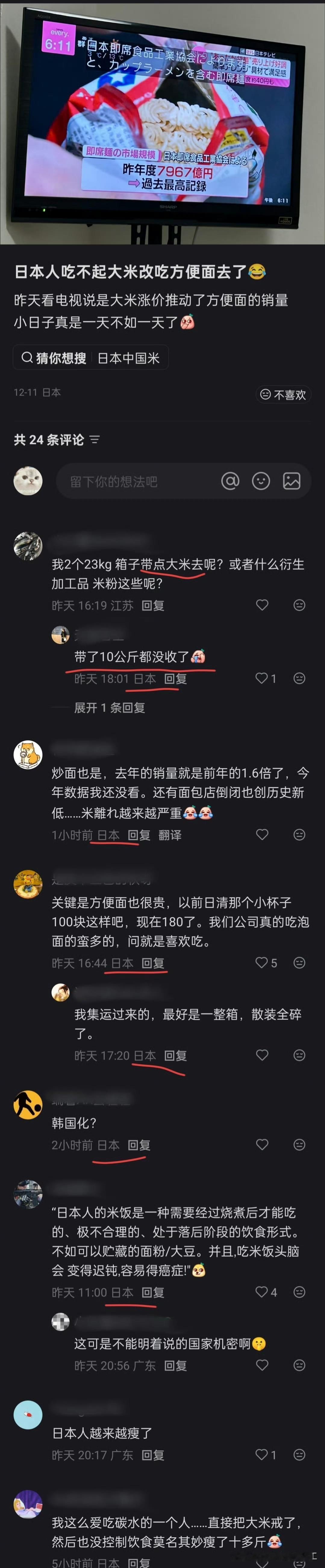Open the shoe-photo avatar of the first commenter
The width and height of the screenshot is (325, 1568).
[x=28, y=546]
